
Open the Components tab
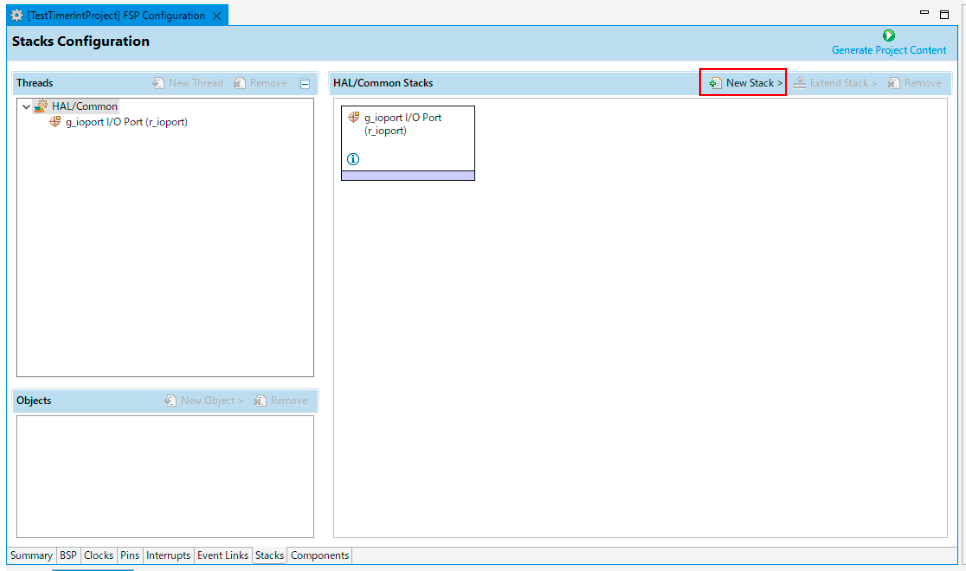(x=319, y=555)
